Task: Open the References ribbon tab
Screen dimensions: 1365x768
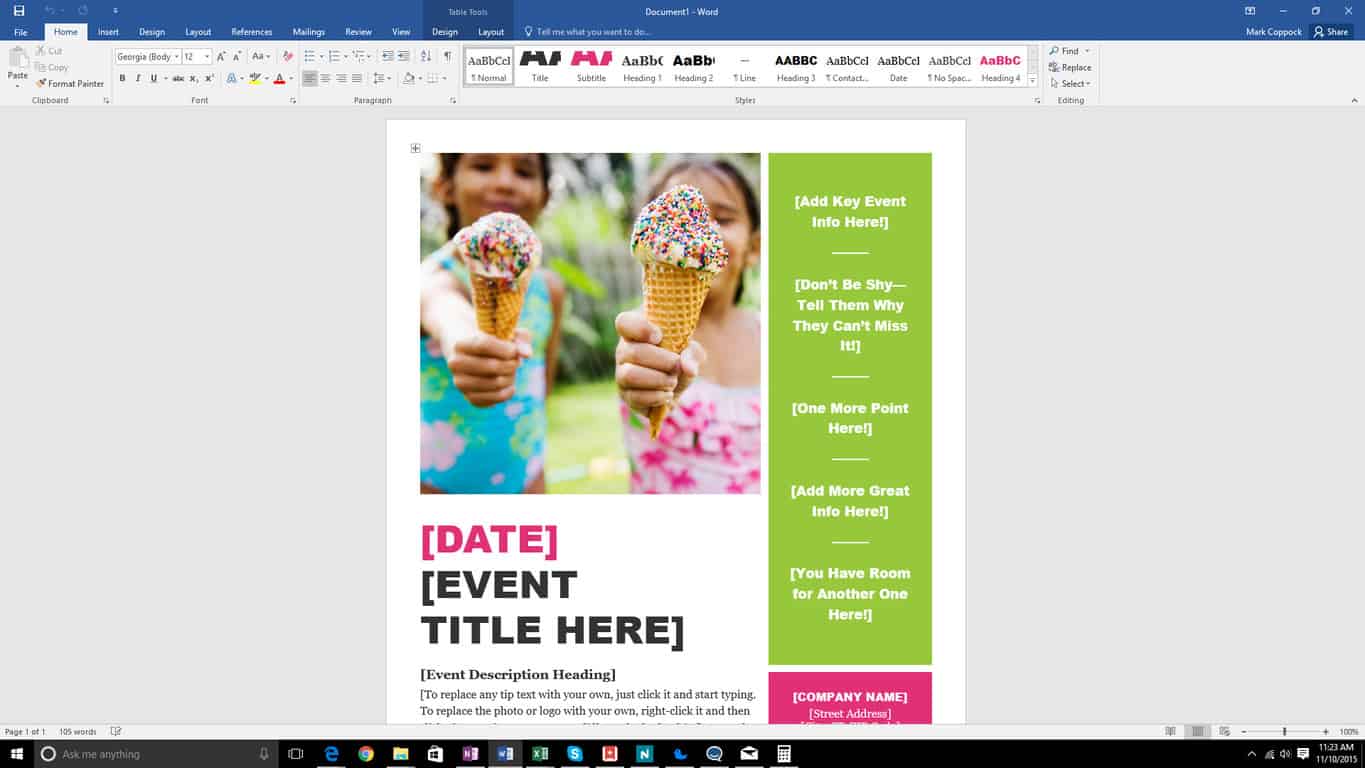Action: tap(251, 32)
